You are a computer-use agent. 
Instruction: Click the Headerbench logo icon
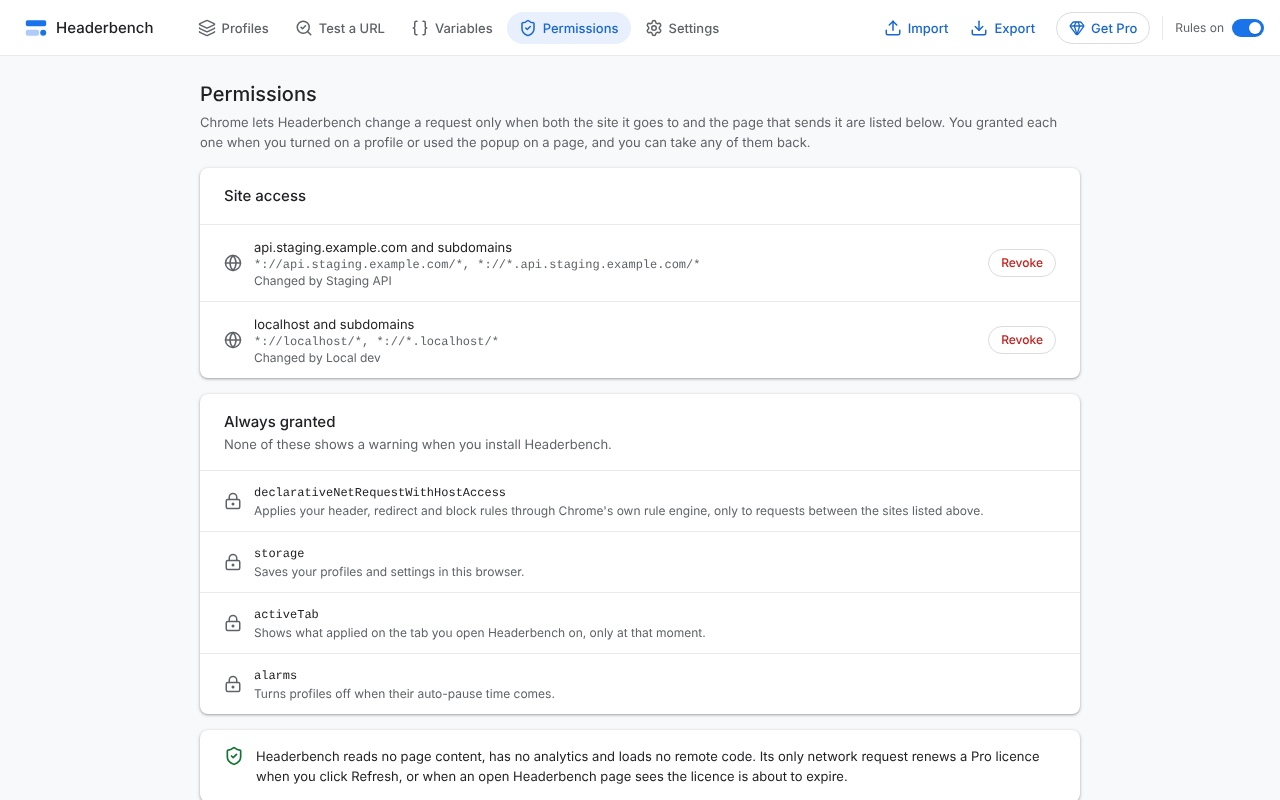[36, 28]
